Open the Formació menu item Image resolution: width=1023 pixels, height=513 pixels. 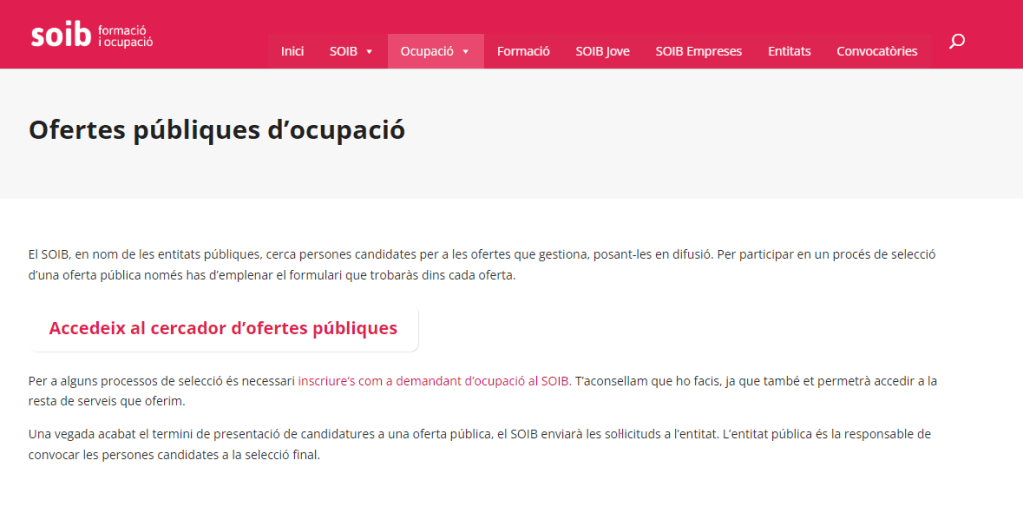tap(523, 51)
